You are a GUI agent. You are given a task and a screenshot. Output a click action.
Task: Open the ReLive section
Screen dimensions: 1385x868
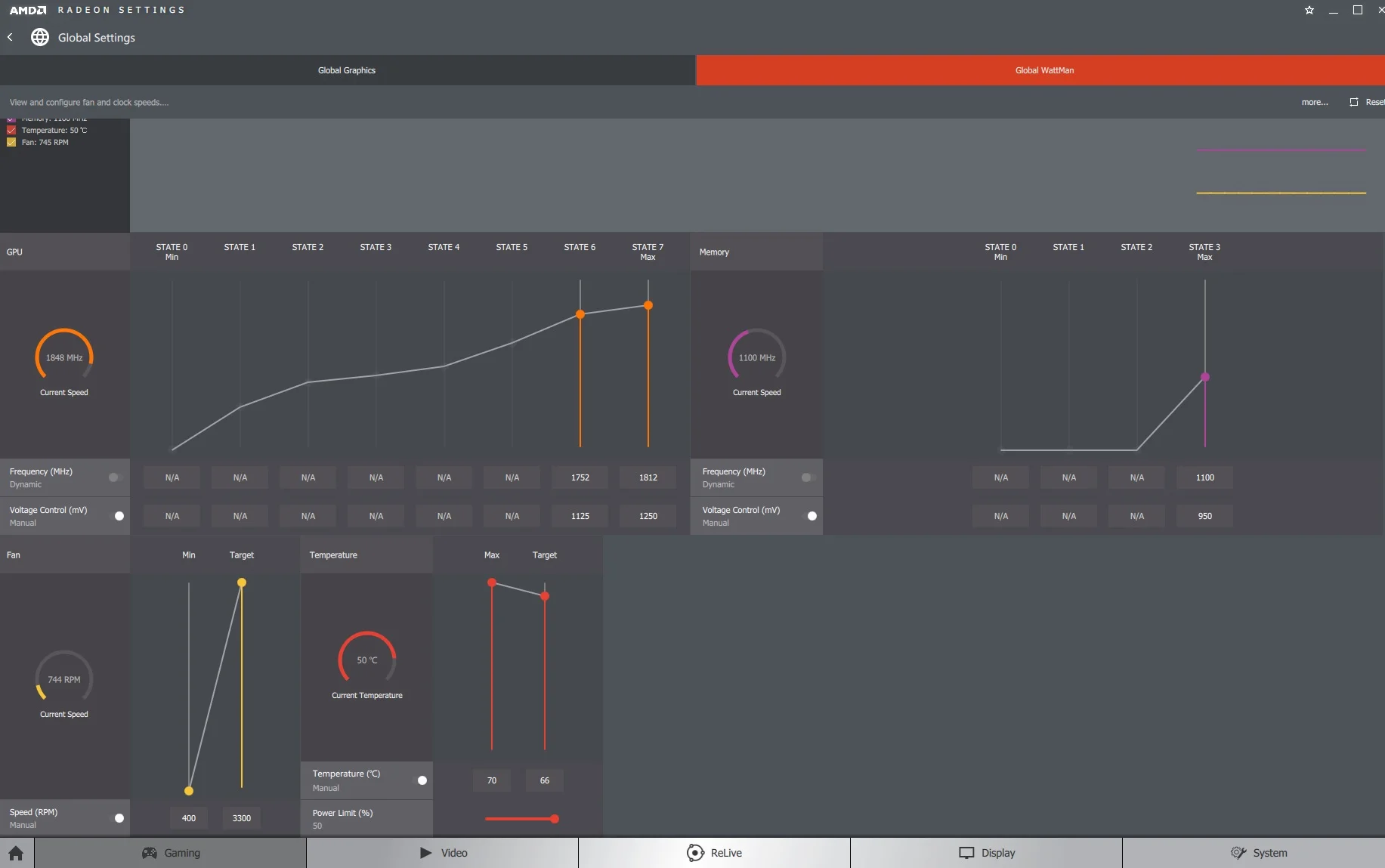click(x=715, y=853)
